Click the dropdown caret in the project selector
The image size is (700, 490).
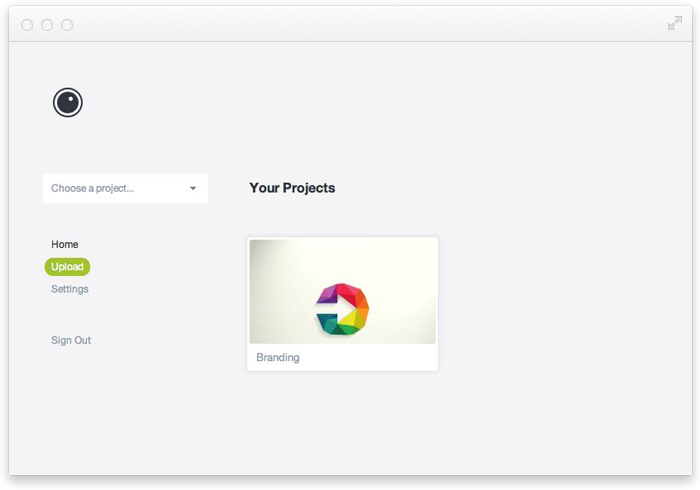(193, 188)
